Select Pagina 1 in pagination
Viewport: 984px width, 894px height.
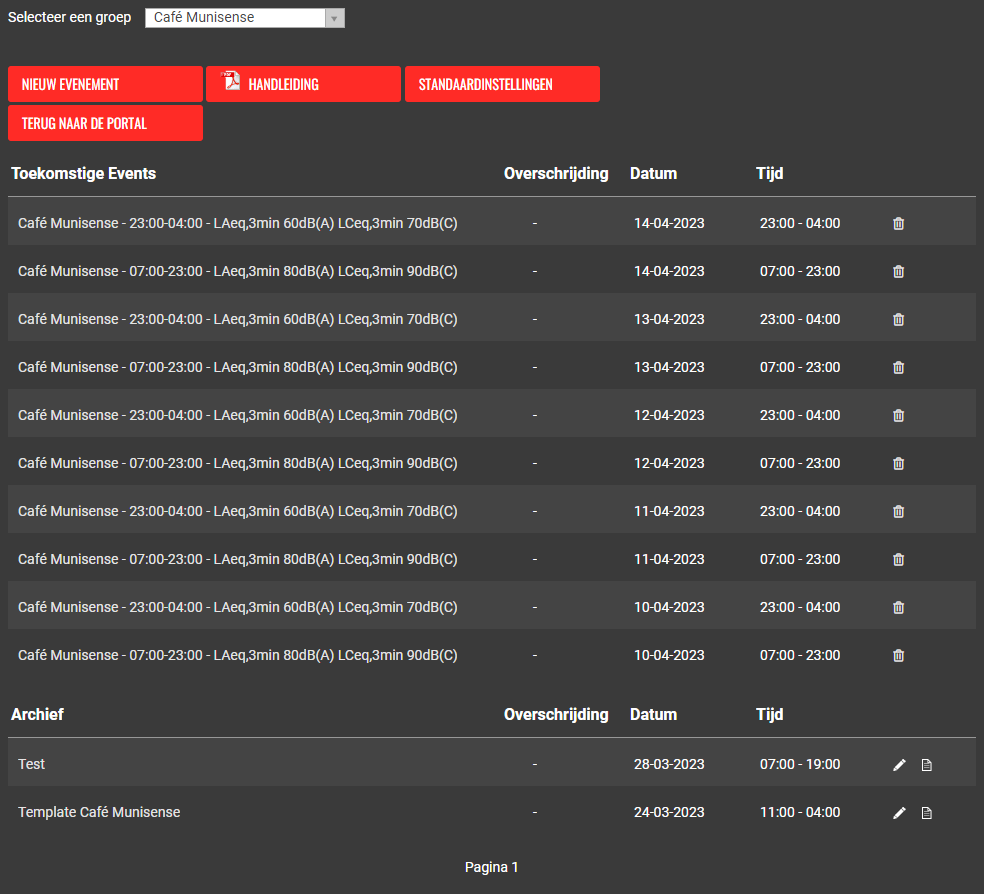tap(492, 867)
